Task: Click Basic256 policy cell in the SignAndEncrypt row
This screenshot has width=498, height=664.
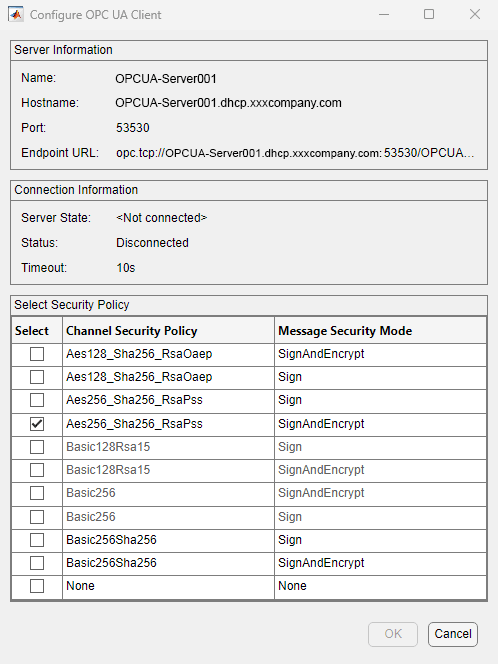Action: click(169, 493)
